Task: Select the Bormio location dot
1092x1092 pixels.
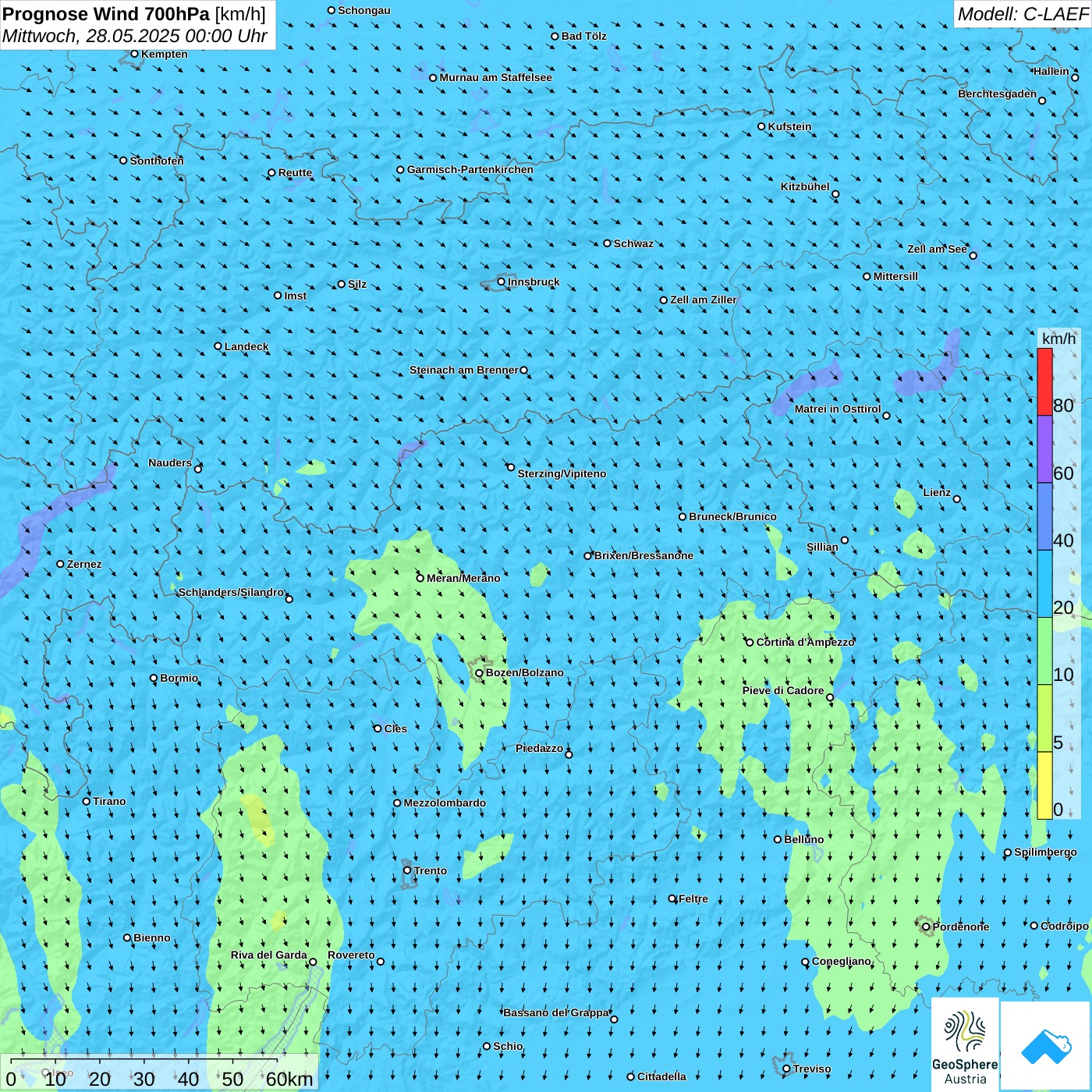Action: [154, 678]
